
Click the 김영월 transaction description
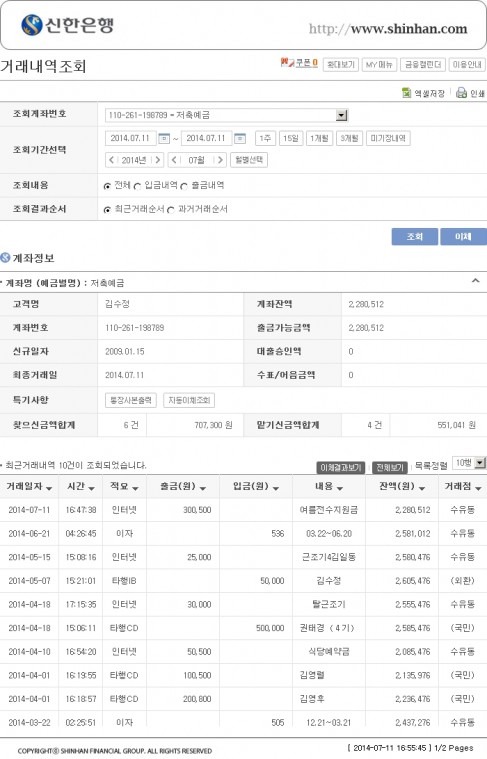(x=312, y=675)
